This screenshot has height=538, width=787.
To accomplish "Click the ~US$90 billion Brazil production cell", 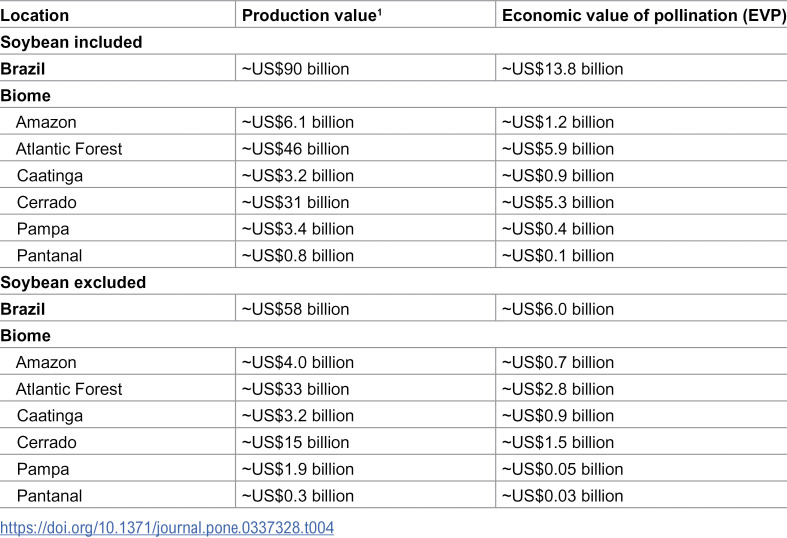I will [x=295, y=69].
